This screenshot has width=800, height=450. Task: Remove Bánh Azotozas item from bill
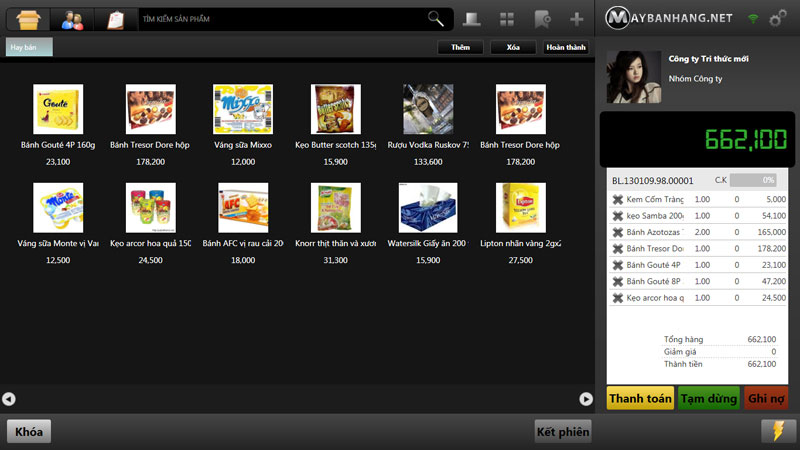click(617, 232)
